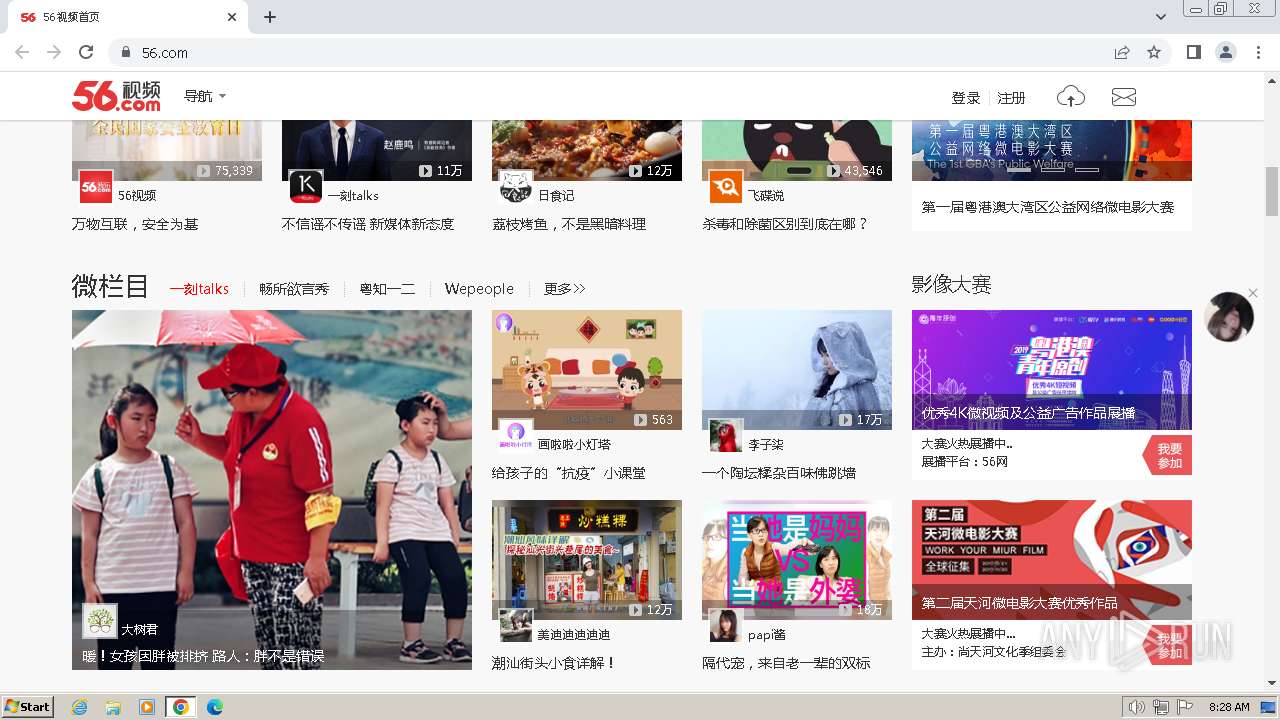Viewport: 1280px width, 720px height.
Task: Open a new browser tab
Action: [270, 17]
